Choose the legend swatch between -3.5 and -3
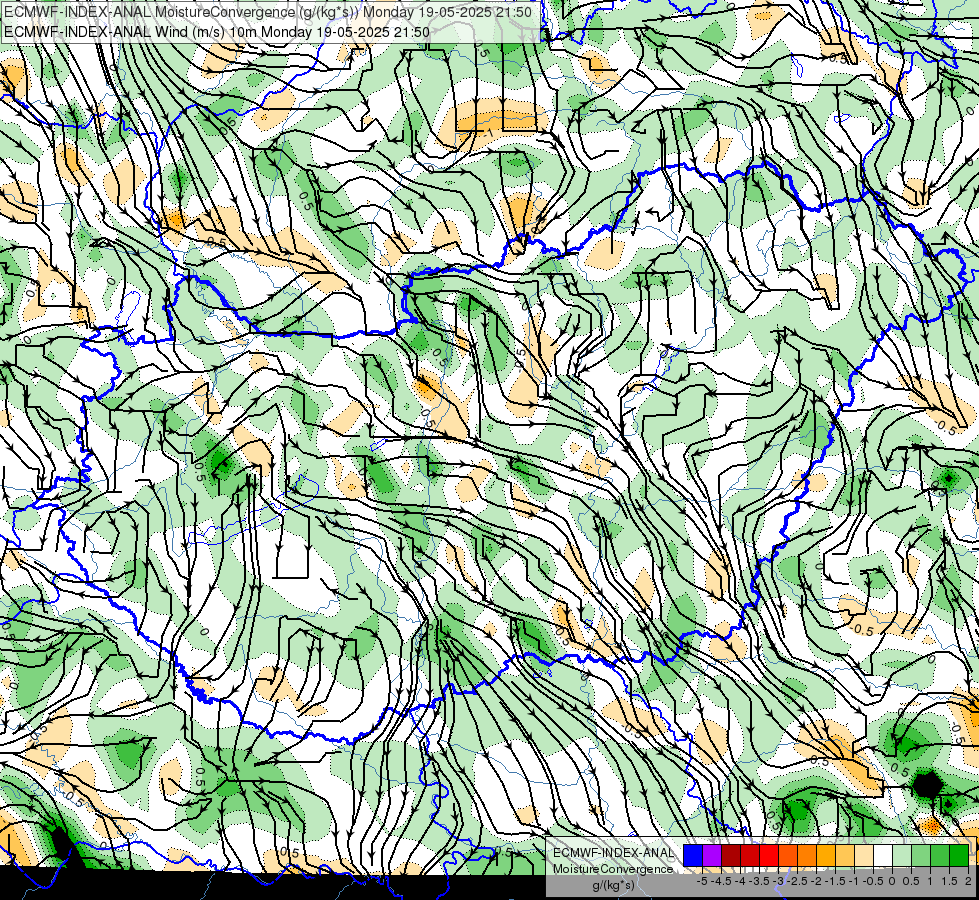979x900 pixels. pos(769,856)
